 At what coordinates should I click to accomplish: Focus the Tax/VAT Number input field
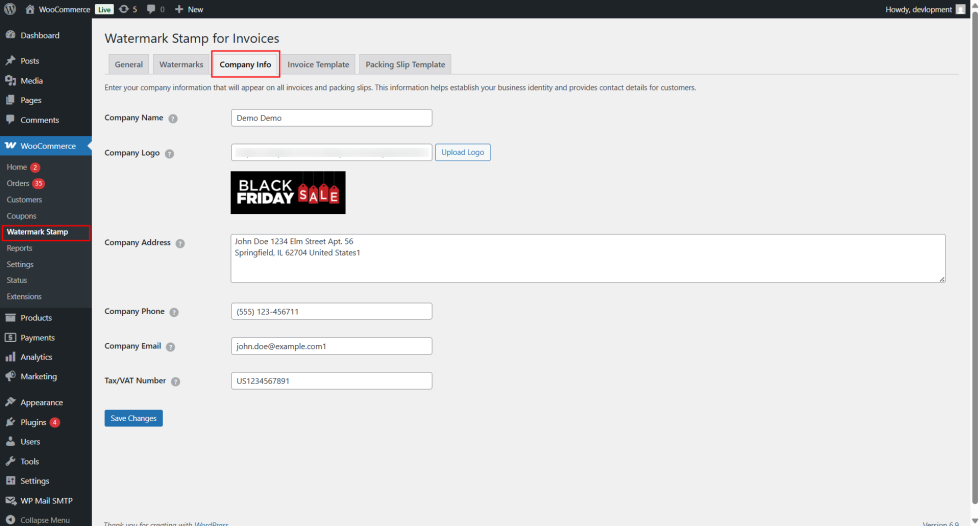[x=331, y=380]
